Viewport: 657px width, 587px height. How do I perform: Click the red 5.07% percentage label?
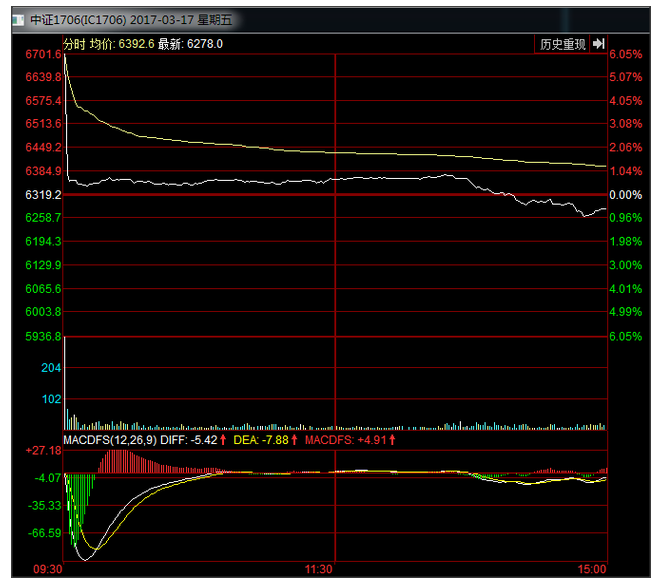(x=626, y=77)
